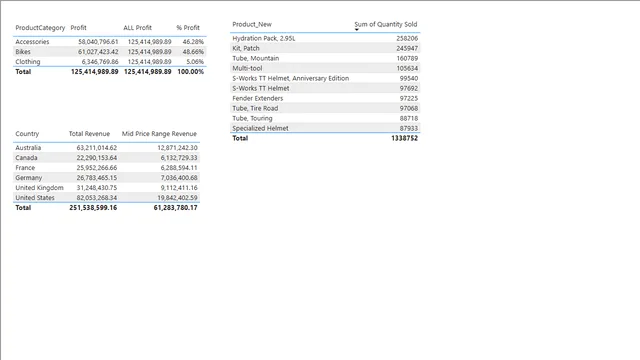Viewport: 640px width, 360px height.
Task: Click the Country column header
Action: click(27, 134)
